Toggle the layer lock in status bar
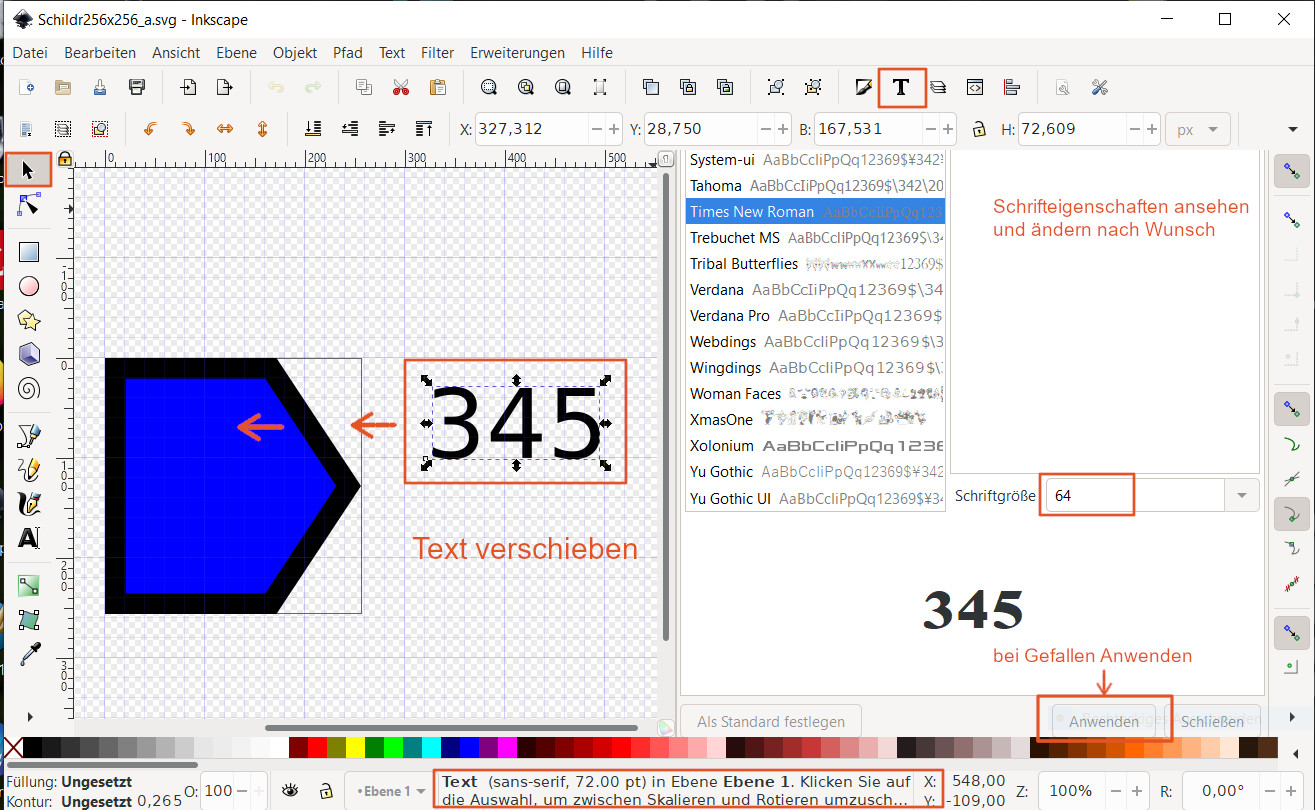 (x=325, y=791)
